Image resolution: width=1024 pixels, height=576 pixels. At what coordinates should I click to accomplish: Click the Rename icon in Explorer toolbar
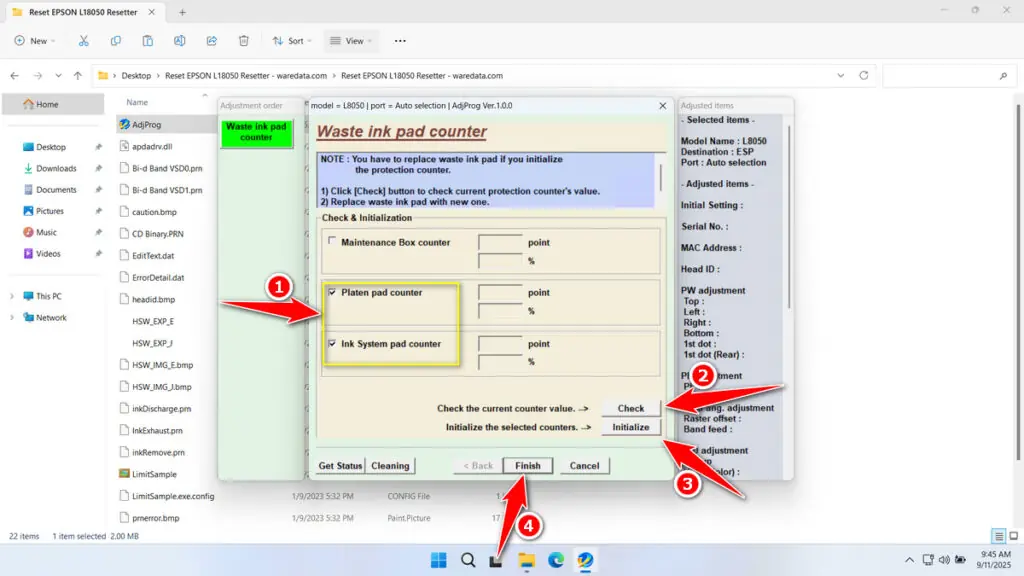coord(180,41)
